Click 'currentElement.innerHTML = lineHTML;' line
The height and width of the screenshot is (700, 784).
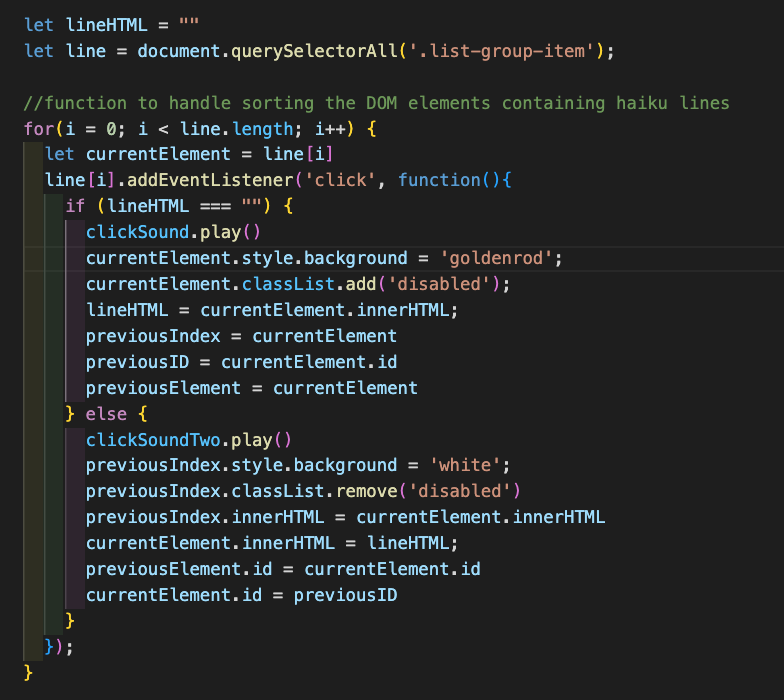click(x=272, y=543)
